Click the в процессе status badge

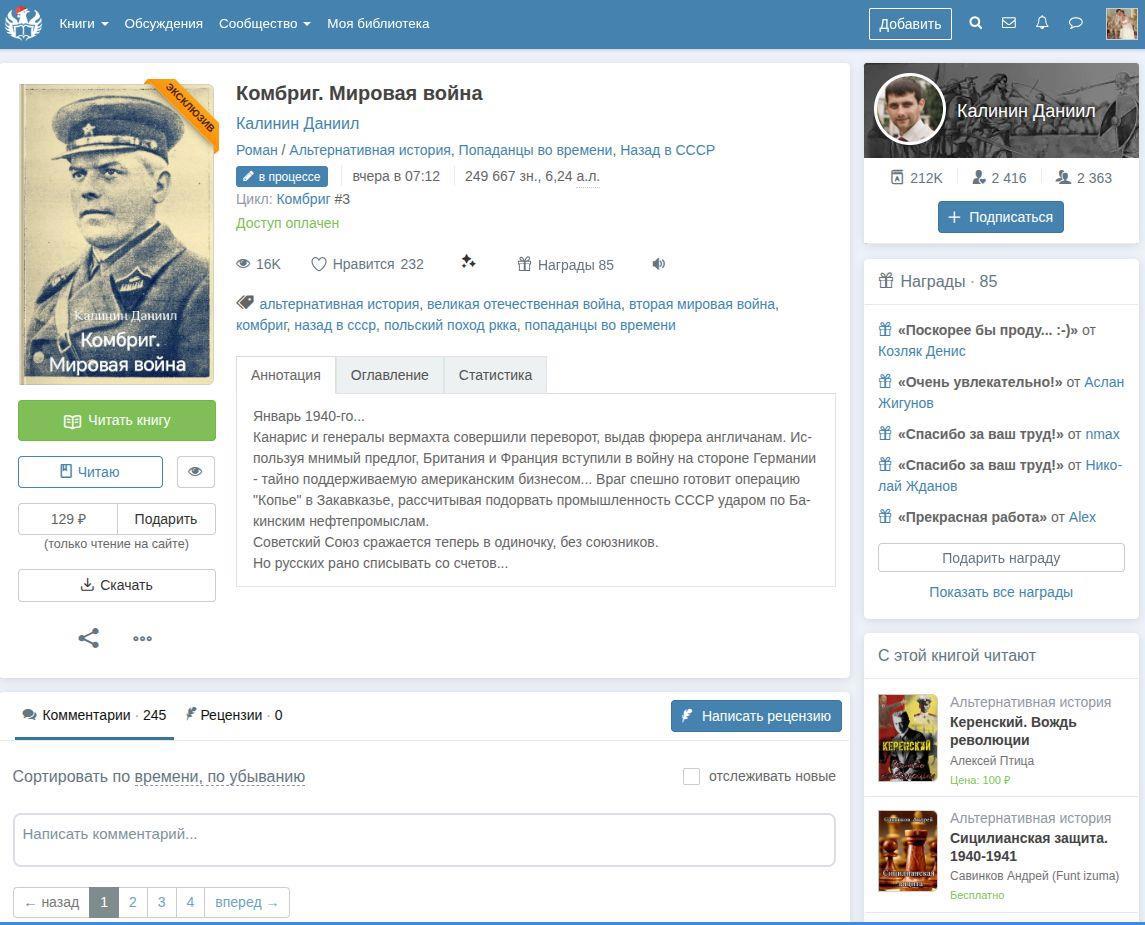point(282,177)
